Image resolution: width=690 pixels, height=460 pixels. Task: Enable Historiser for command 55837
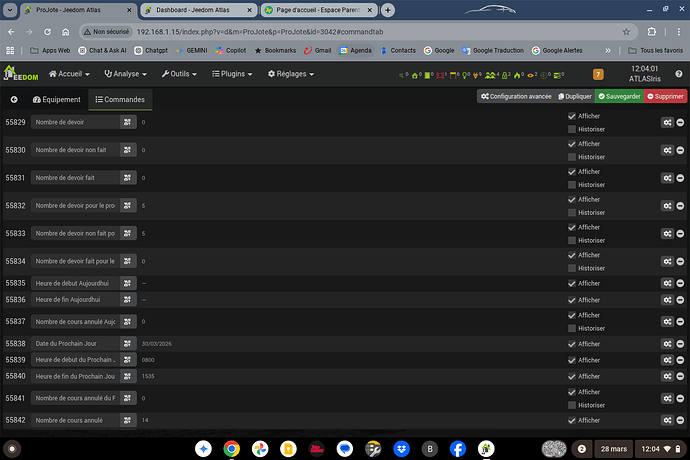pyautogui.click(x=572, y=328)
